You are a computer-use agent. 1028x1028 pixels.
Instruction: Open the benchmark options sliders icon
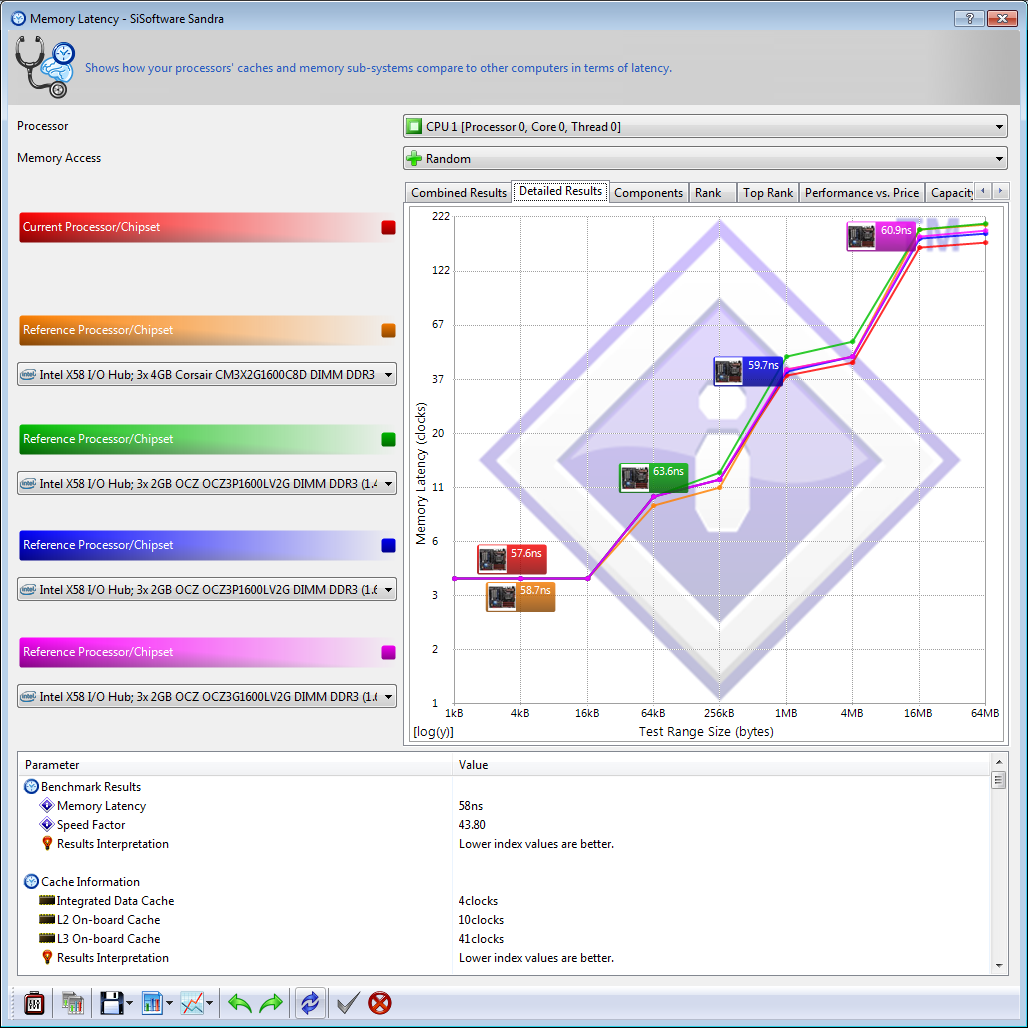(34, 1002)
